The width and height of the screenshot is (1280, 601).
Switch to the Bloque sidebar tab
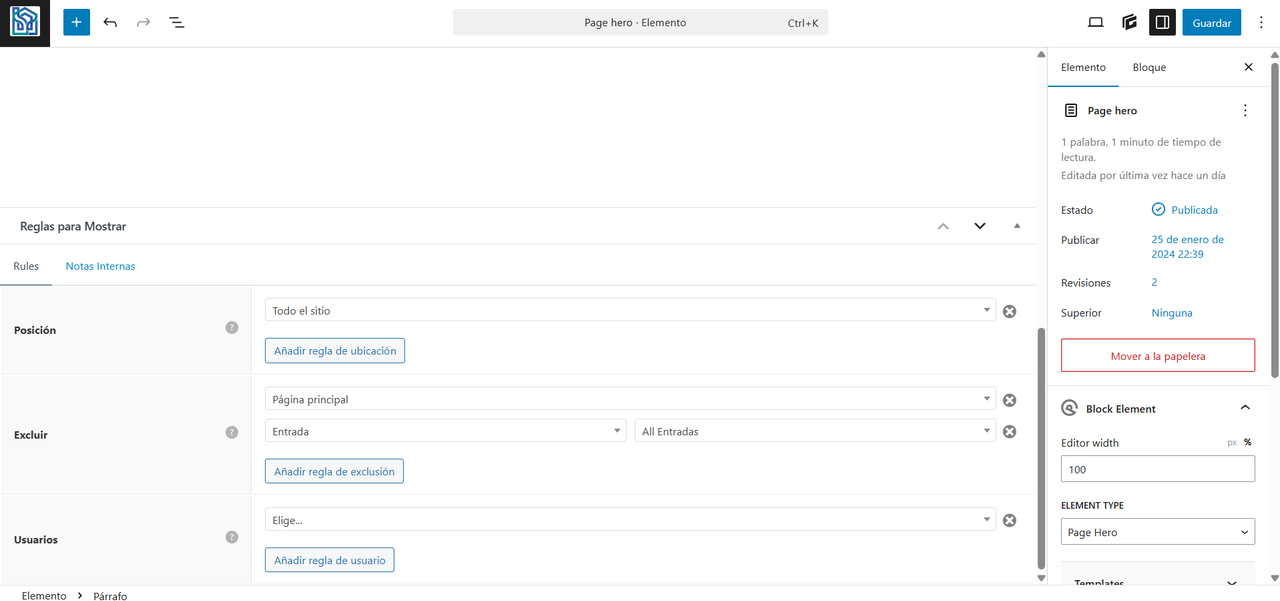tap(1149, 67)
